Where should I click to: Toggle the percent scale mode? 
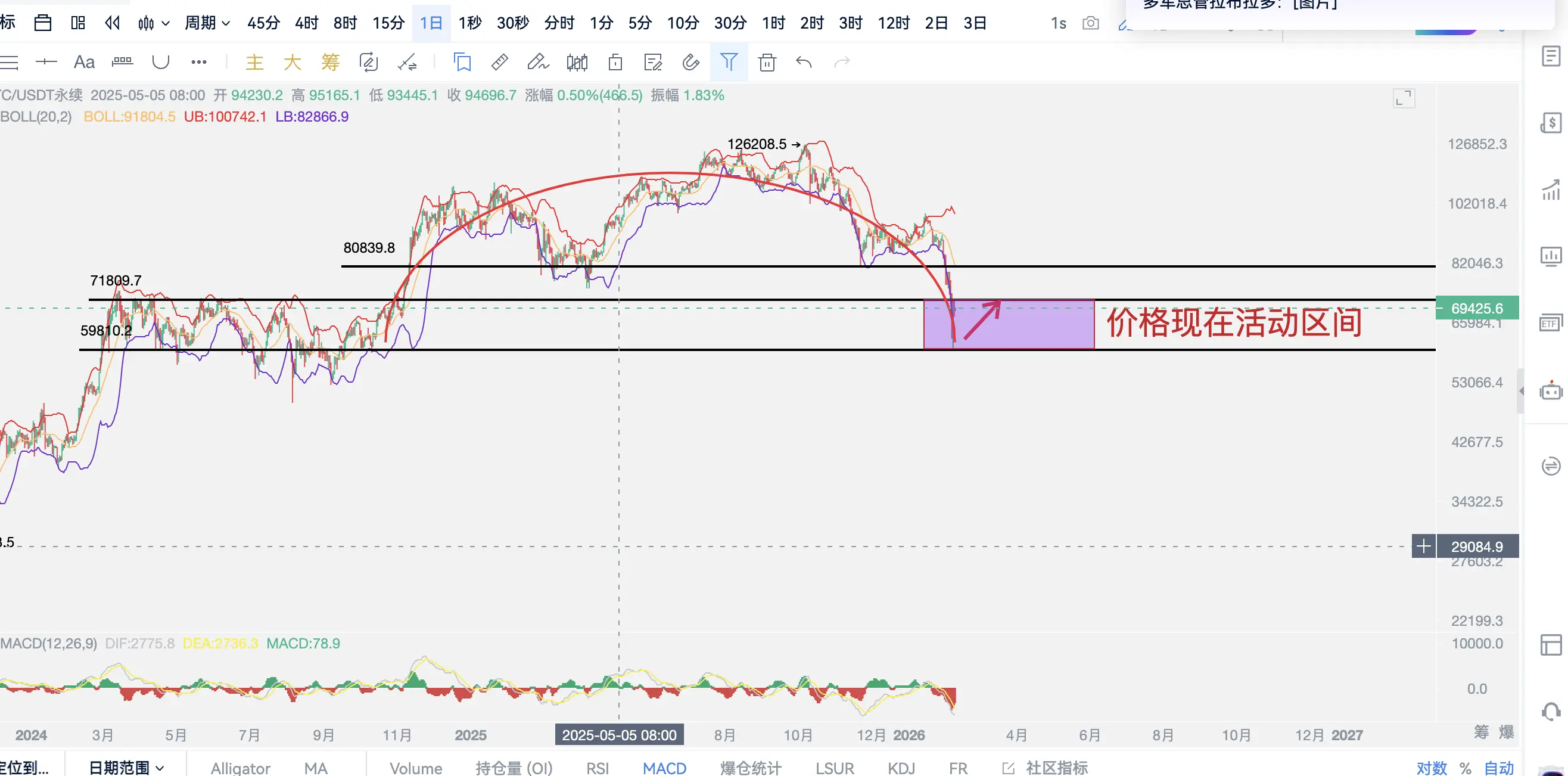1466,768
